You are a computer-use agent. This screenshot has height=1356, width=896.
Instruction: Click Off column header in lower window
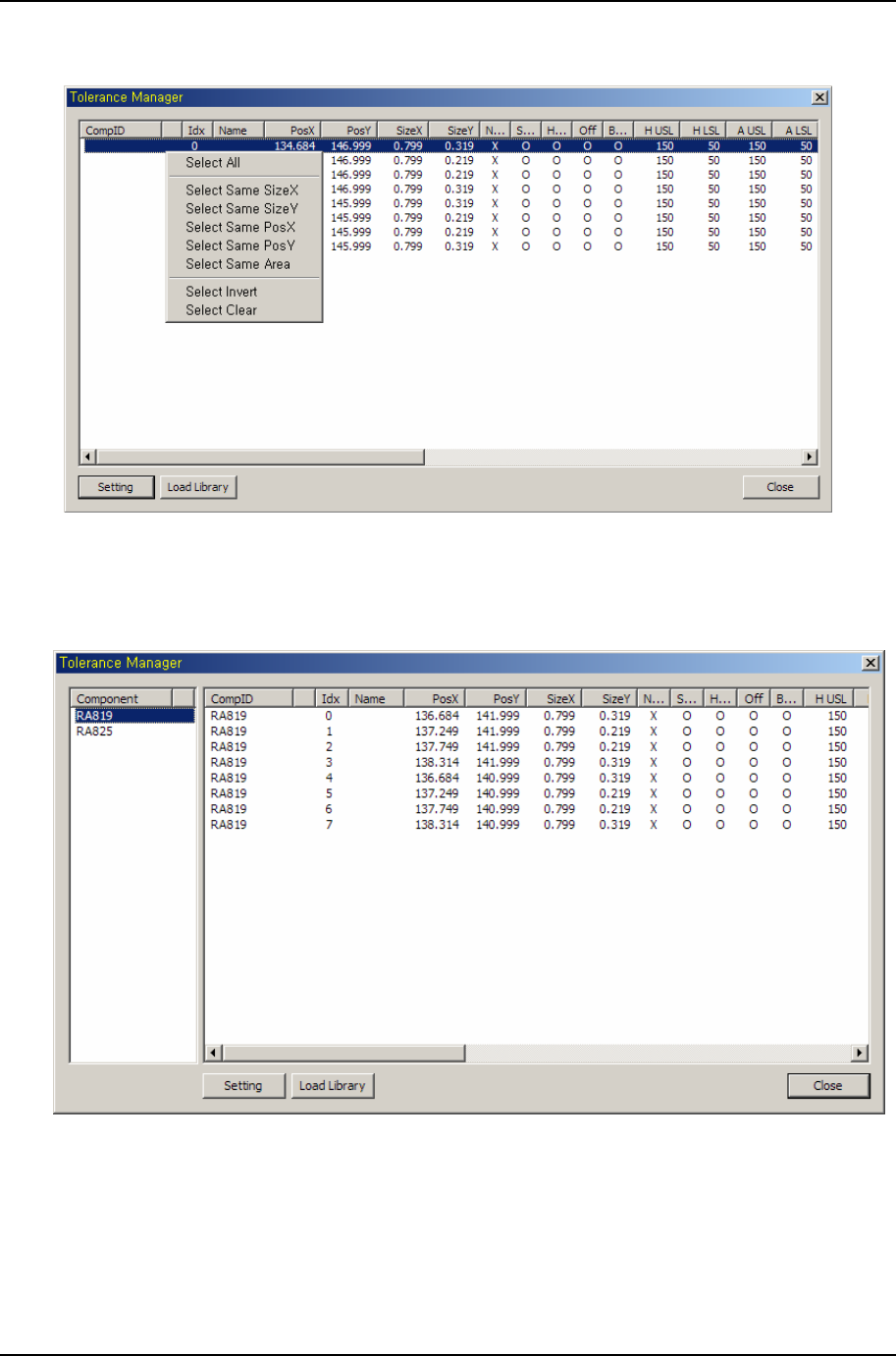pyautogui.click(x=754, y=699)
